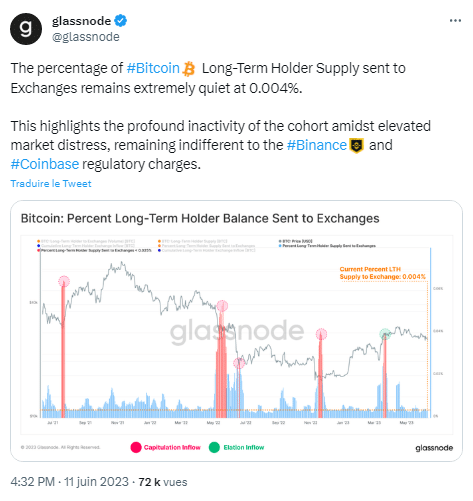Click the blue verified badge

coord(120,21)
